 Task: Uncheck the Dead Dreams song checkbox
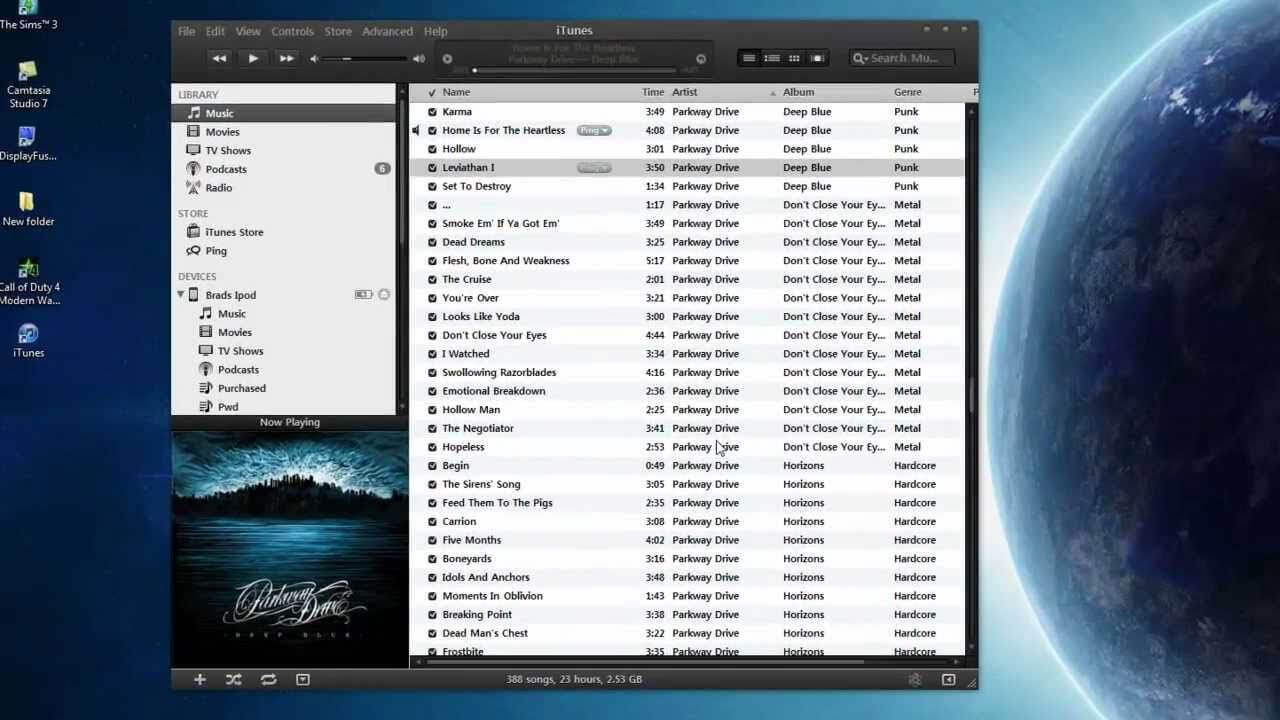(x=432, y=242)
